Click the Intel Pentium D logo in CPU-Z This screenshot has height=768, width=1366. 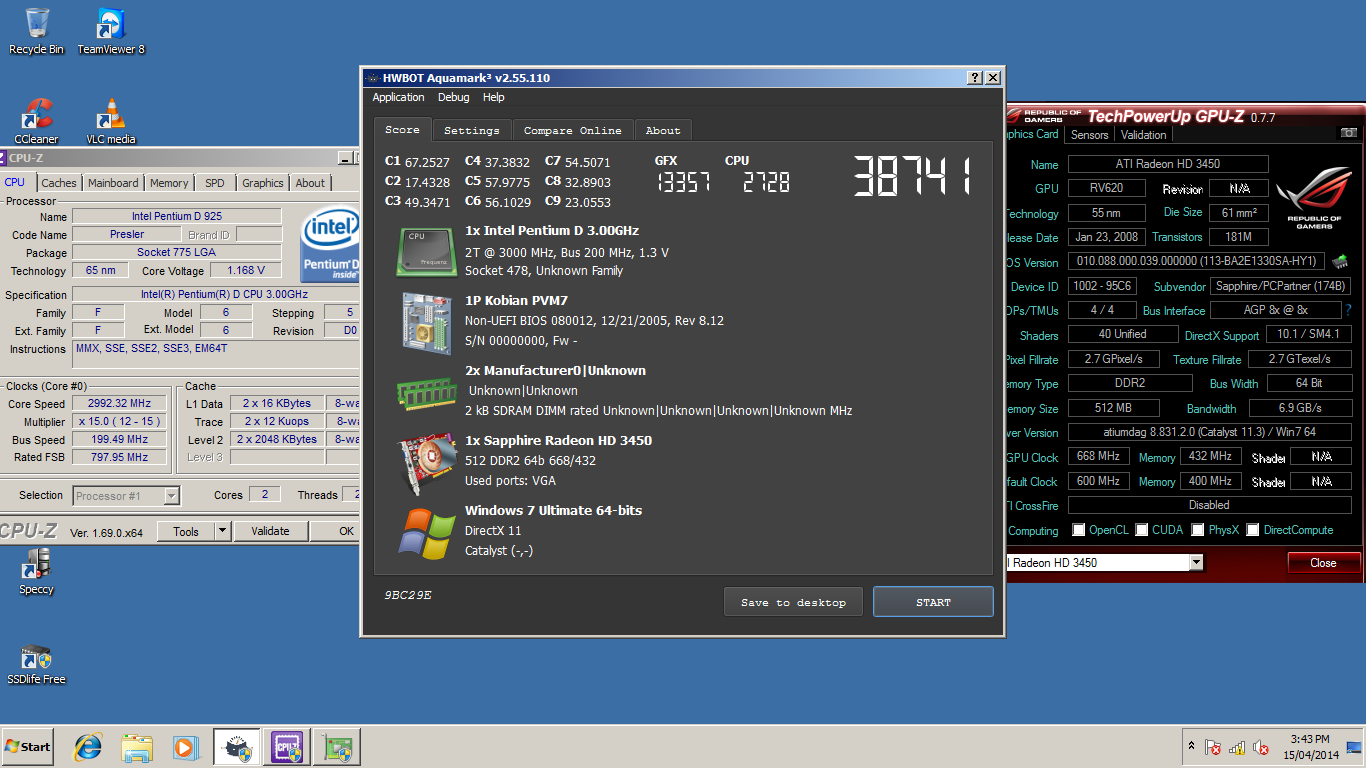pyautogui.click(x=331, y=246)
